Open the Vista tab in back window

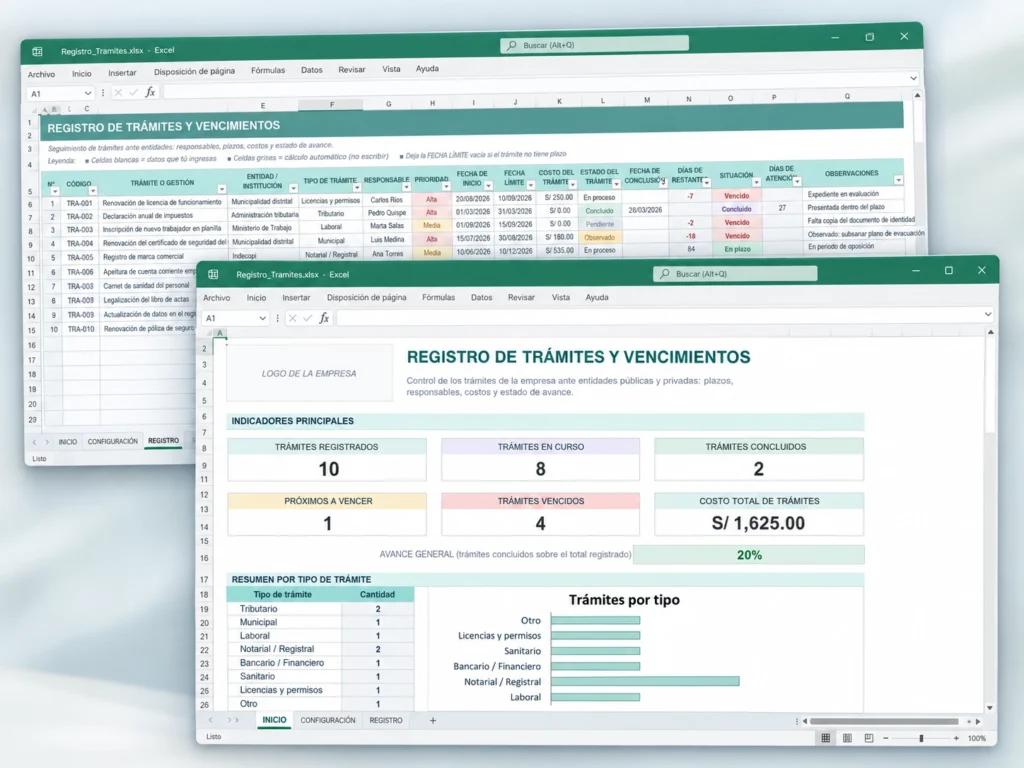(391, 69)
